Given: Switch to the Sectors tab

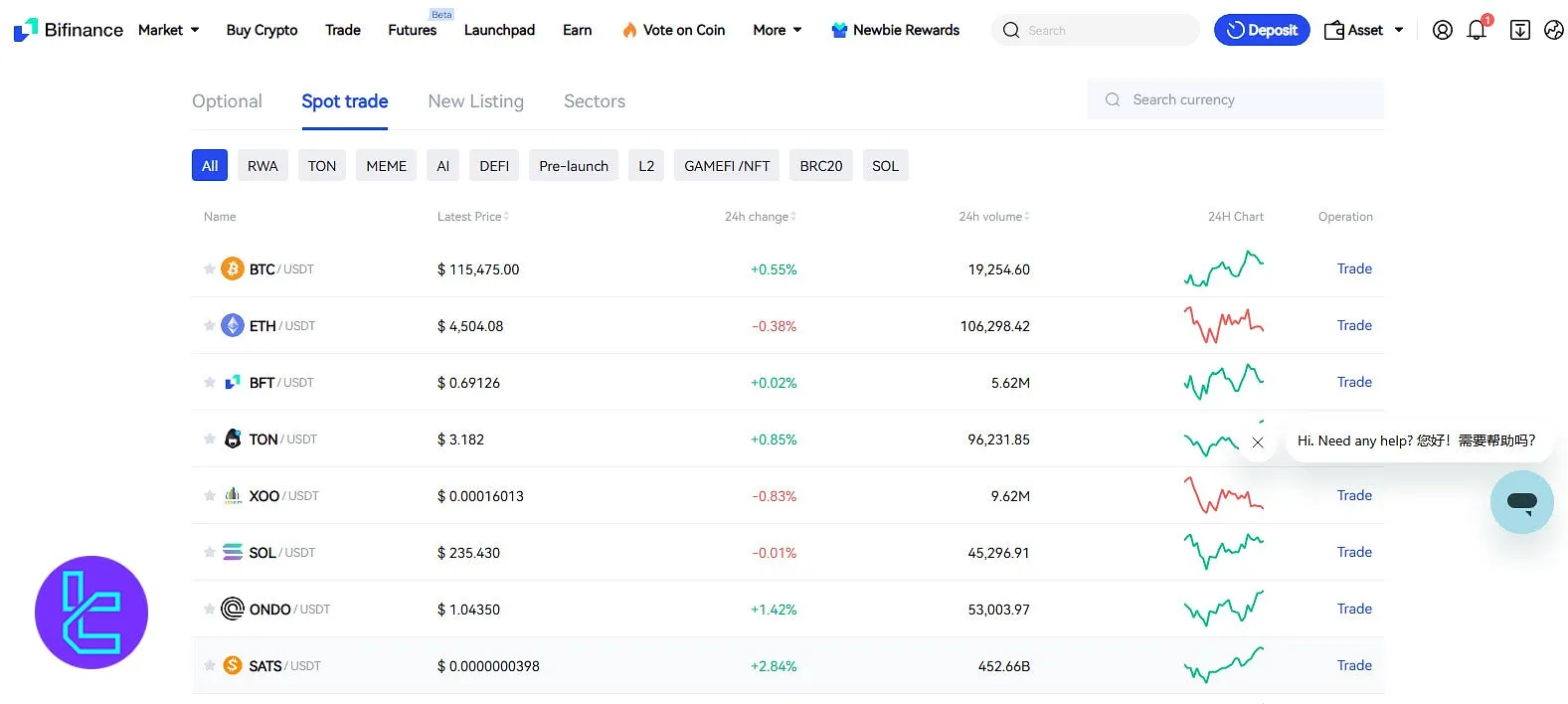Looking at the screenshot, I should 595,101.
